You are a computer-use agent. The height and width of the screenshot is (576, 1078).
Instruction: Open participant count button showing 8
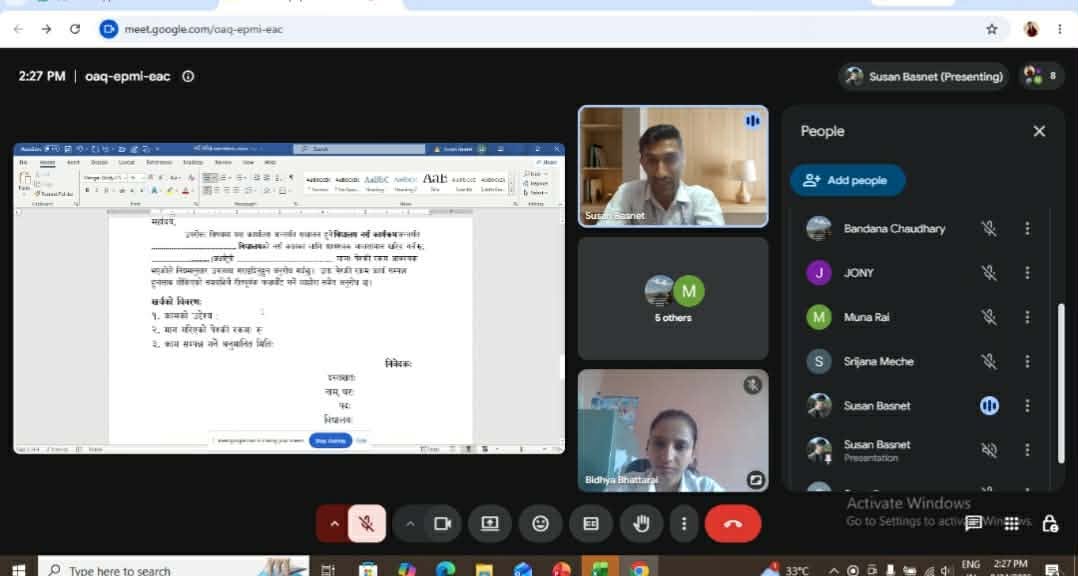coord(1041,76)
